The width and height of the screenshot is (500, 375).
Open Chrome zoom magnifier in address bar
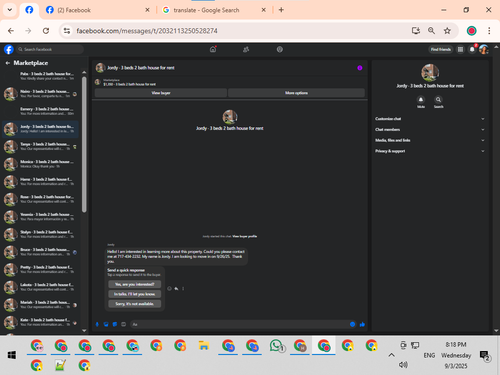[x=431, y=31]
